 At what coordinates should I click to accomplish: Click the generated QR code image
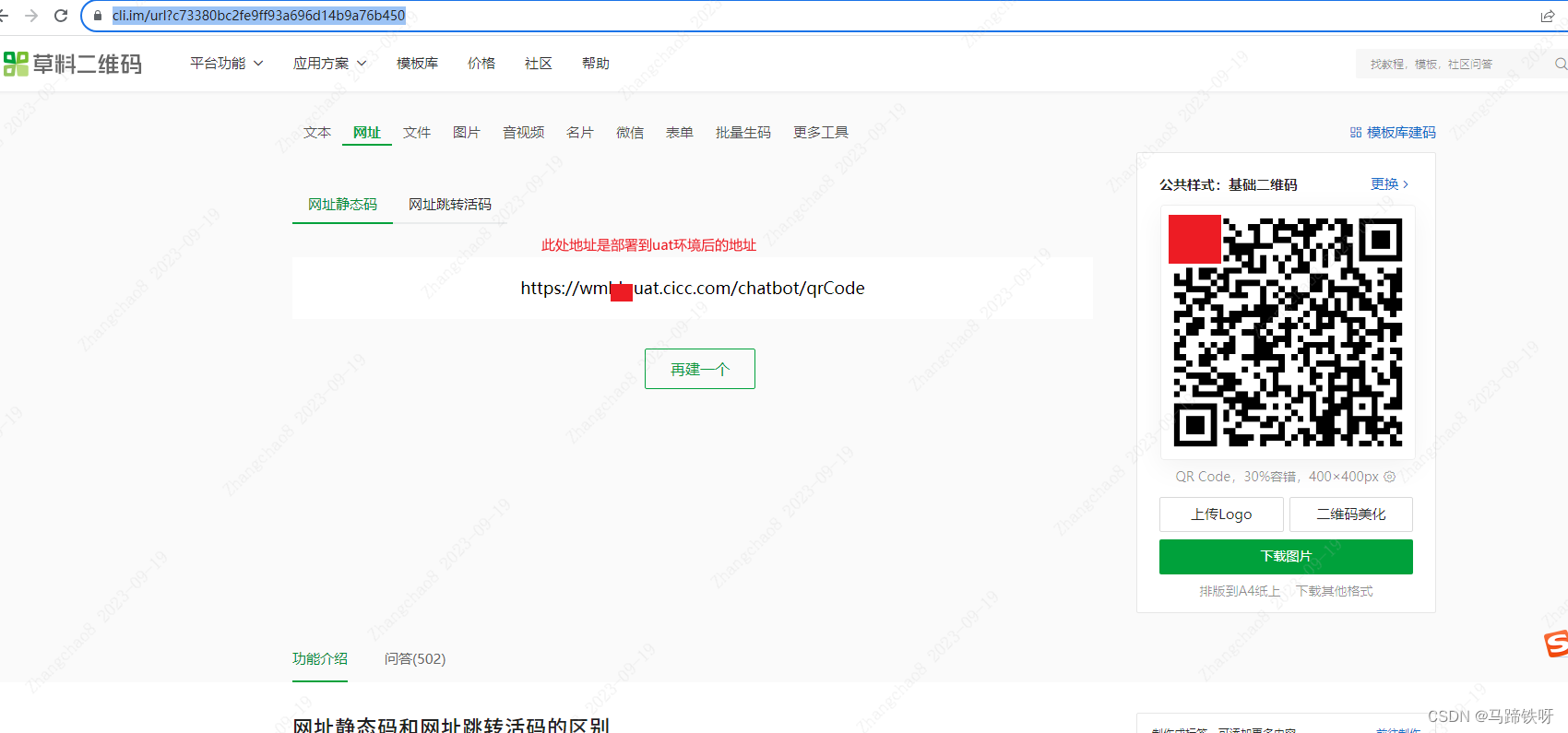[1288, 332]
